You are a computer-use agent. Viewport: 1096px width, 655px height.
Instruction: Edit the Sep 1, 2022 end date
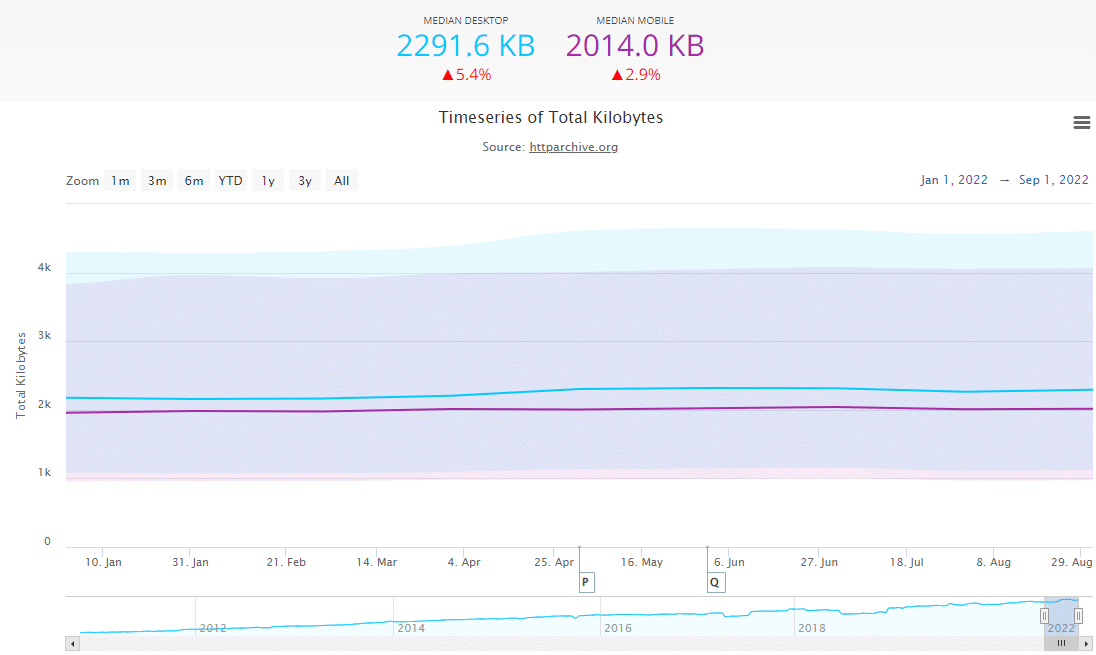(1053, 180)
